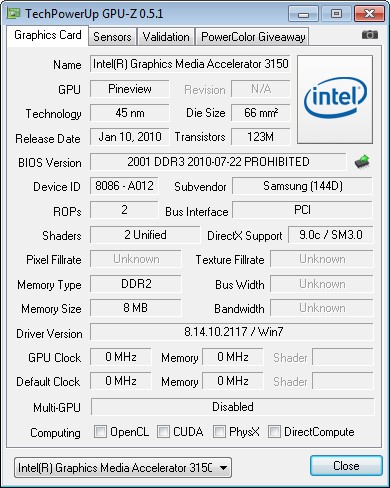Viewport: 390px width, 488px height.
Task: Click the 'DirectX Support' label
Action: click(x=245, y=236)
